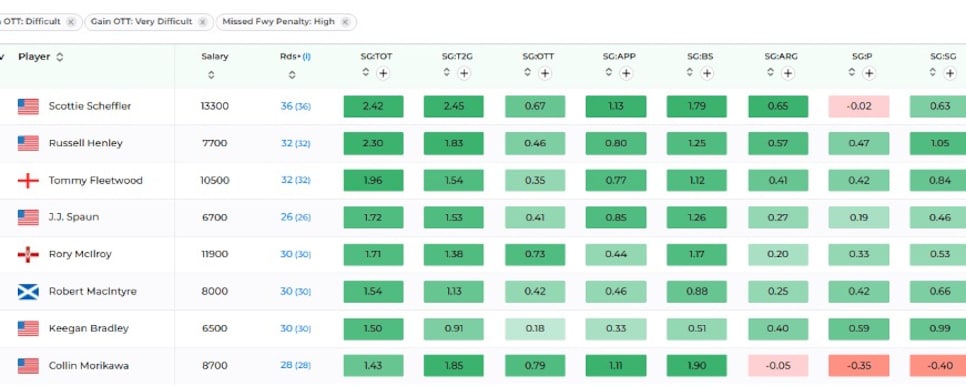Click the -0.40 SG:SG cell for Morikawa
The image size is (966, 386).
click(938, 366)
